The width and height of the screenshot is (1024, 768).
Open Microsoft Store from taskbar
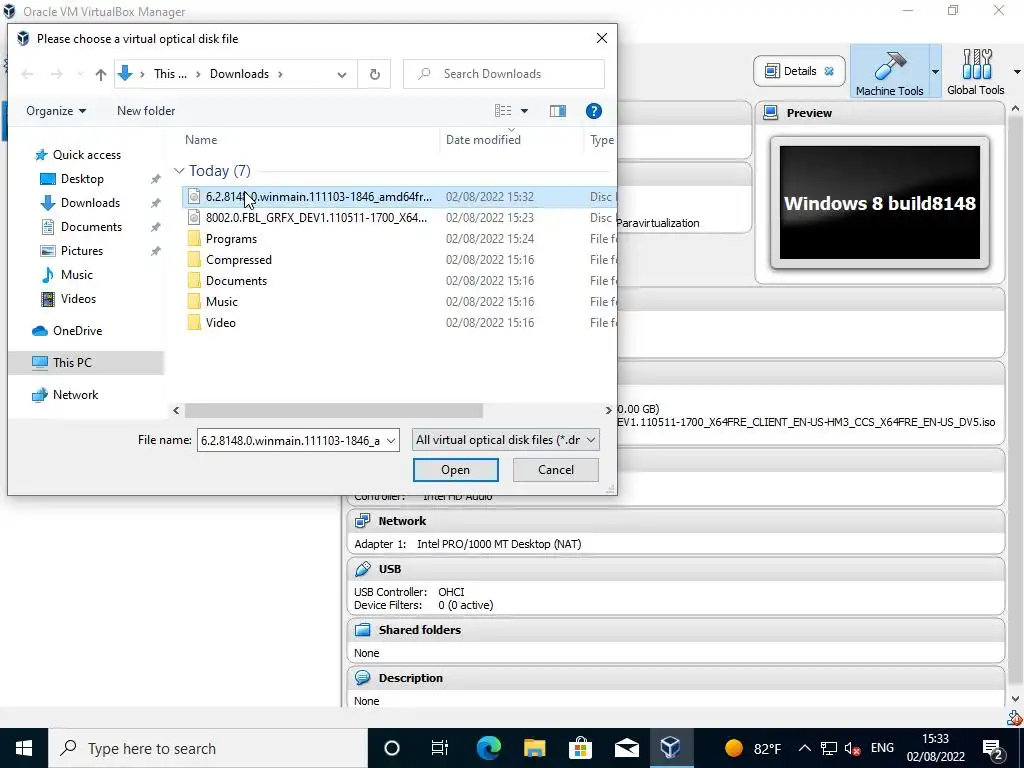click(x=580, y=748)
